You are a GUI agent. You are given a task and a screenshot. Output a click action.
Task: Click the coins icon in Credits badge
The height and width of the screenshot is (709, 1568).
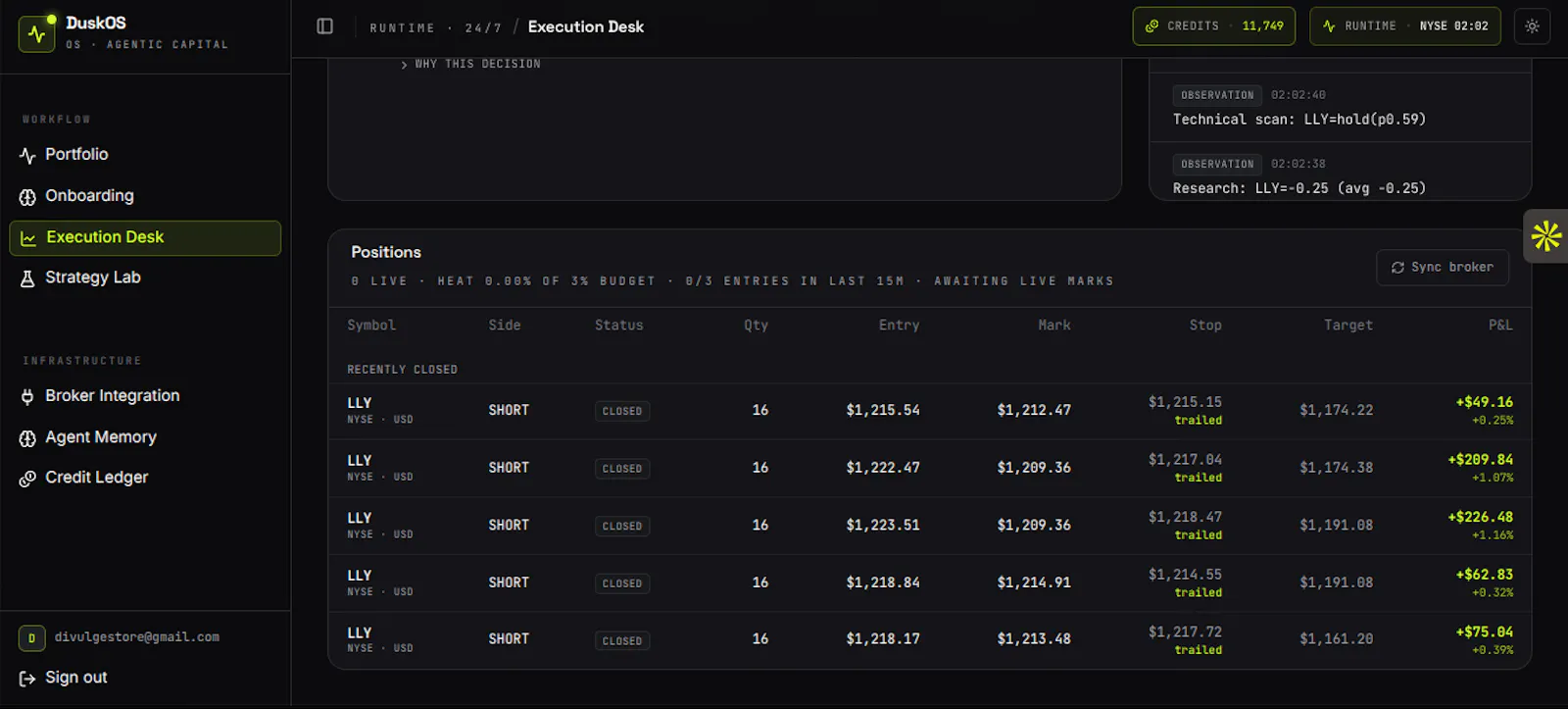point(1152,26)
